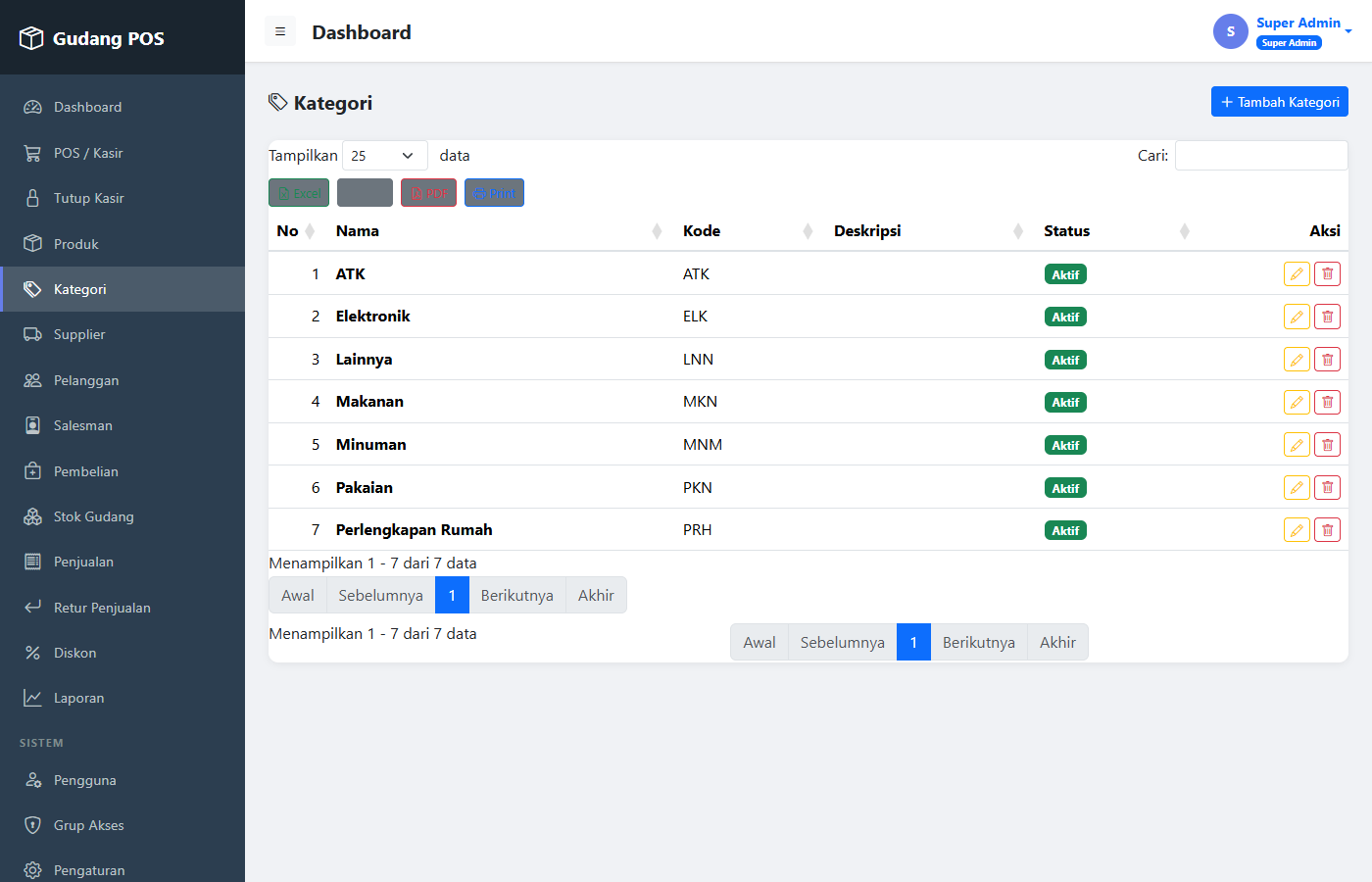Expand the Super Admin user dropdown
The width and height of the screenshot is (1372, 882).
pyautogui.click(x=1283, y=31)
